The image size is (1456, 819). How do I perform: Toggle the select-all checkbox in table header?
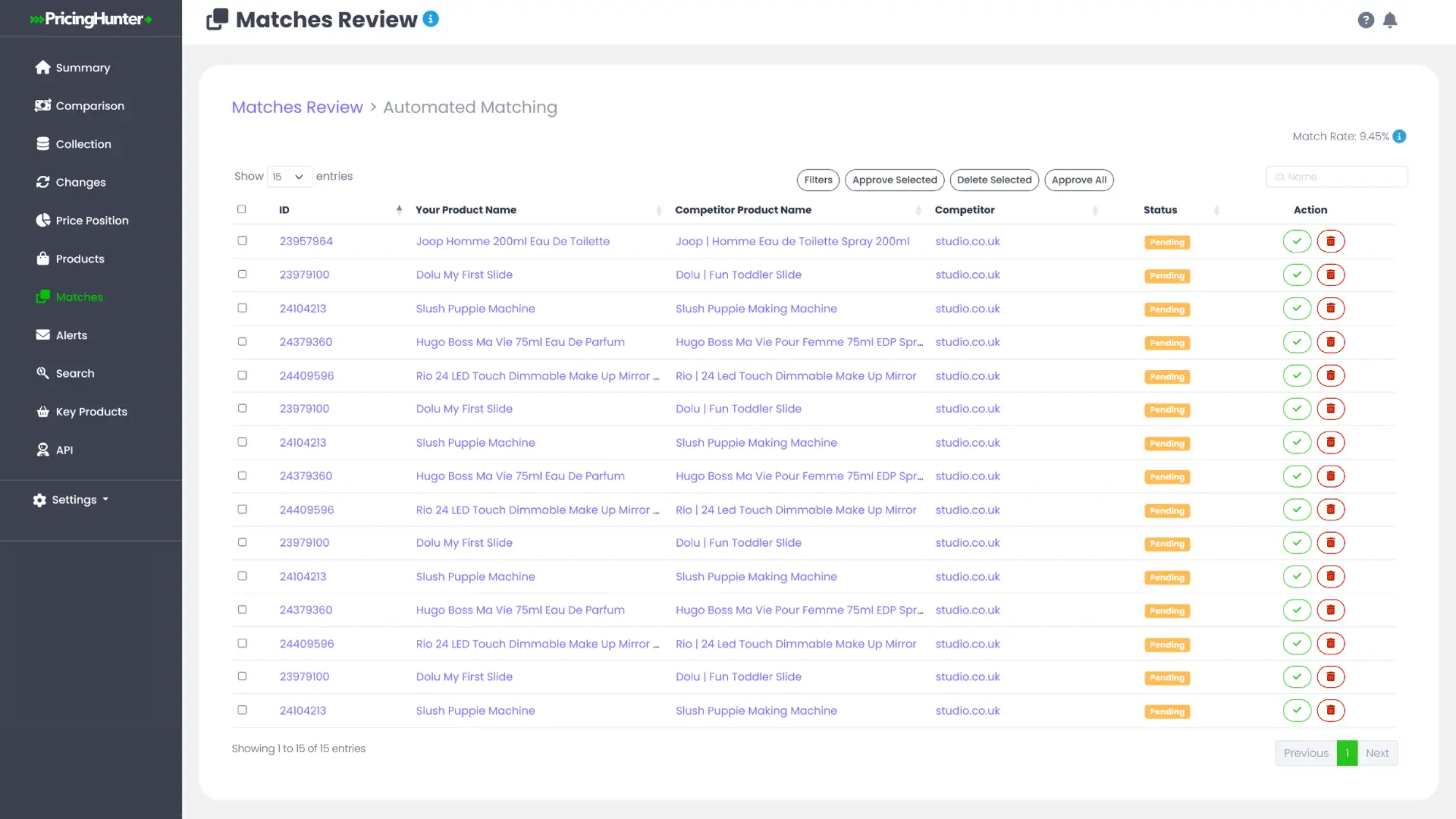(242, 209)
